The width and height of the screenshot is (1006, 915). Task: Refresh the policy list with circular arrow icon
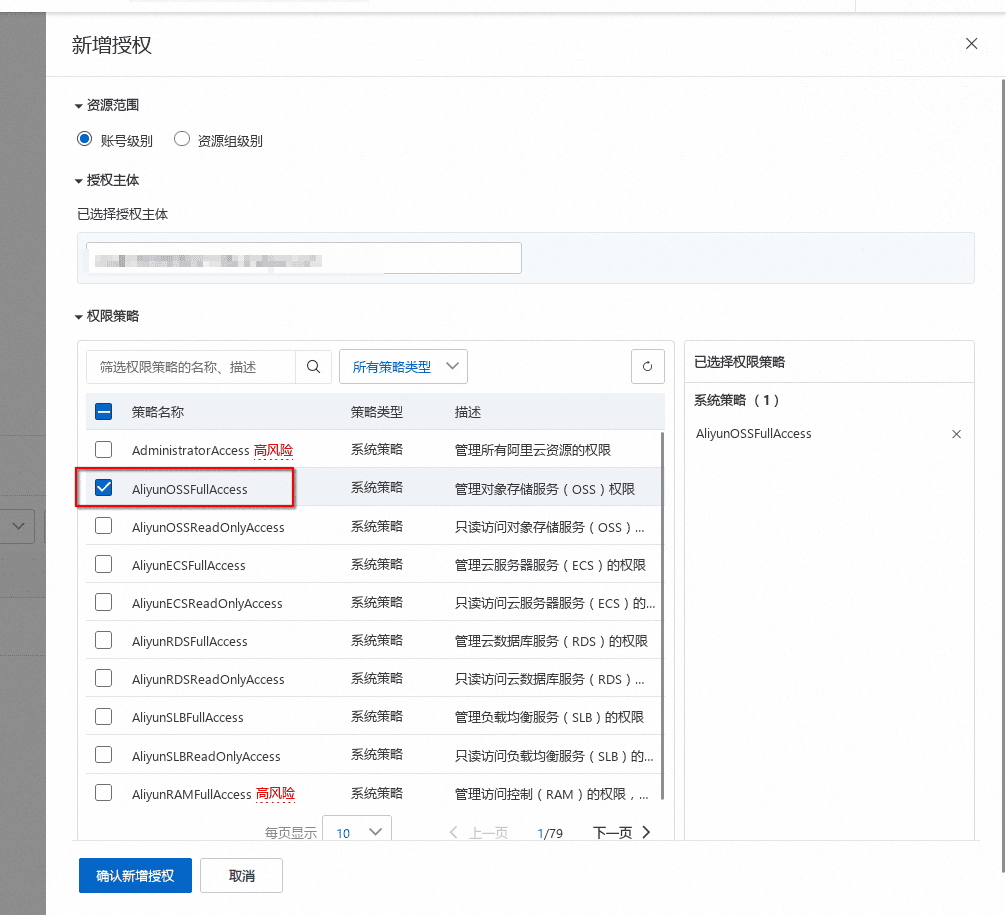pos(647,366)
